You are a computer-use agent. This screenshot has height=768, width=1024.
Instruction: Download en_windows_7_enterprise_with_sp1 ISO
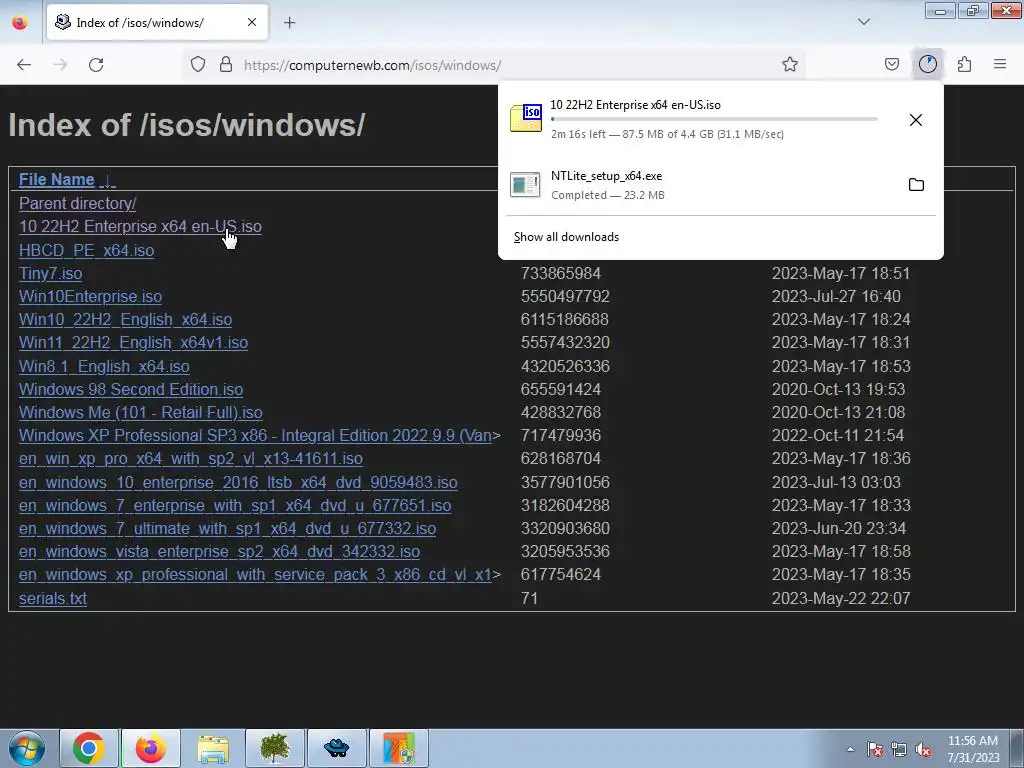coord(235,505)
